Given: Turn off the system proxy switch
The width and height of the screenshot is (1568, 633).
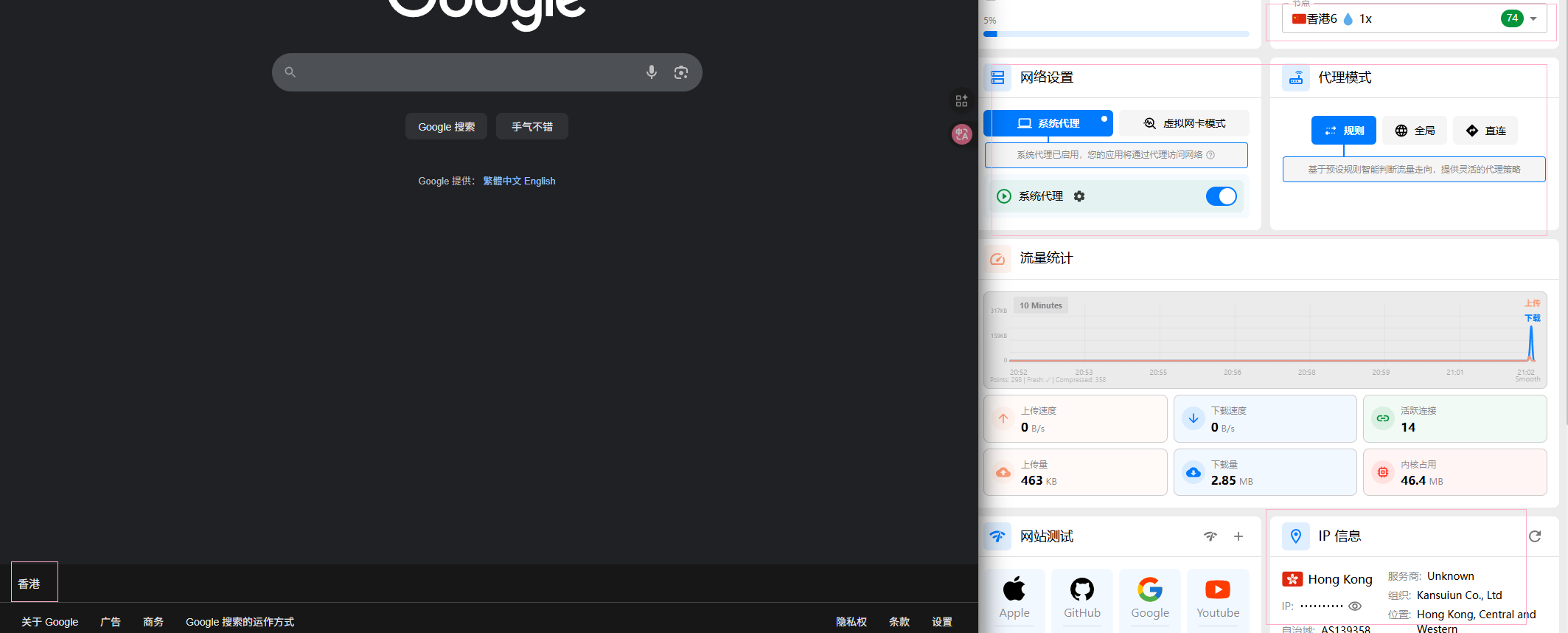Looking at the screenshot, I should pyautogui.click(x=1221, y=196).
